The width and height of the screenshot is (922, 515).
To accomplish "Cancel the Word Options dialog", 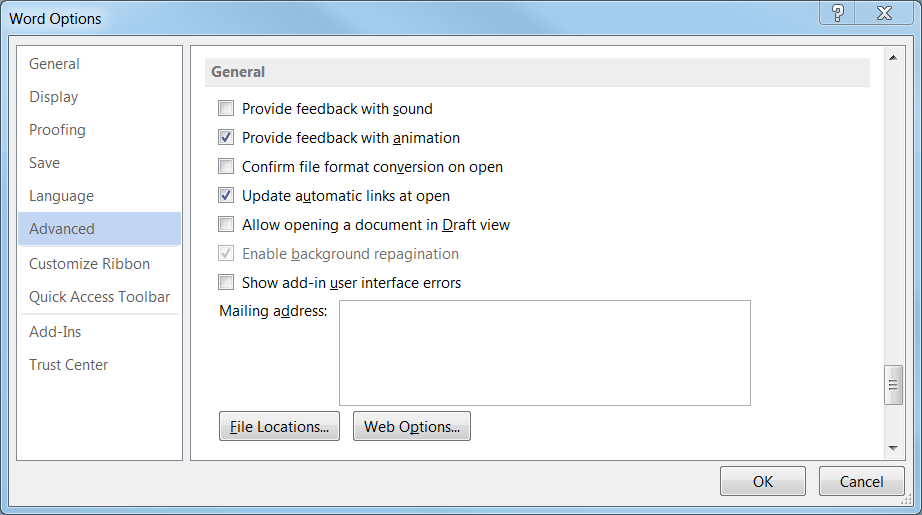I will [x=861, y=481].
